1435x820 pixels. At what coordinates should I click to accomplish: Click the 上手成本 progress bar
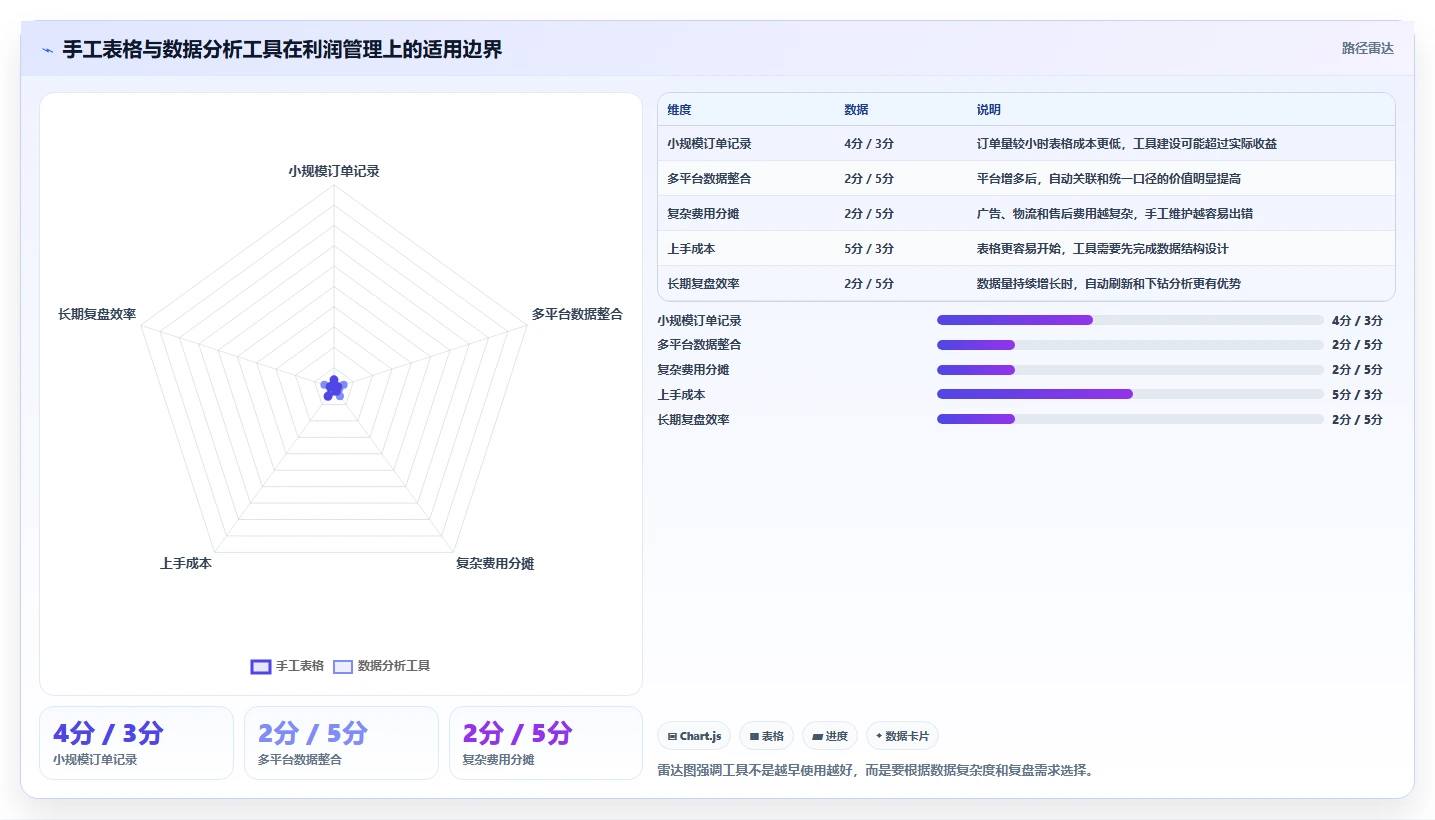pyautogui.click(x=1130, y=394)
